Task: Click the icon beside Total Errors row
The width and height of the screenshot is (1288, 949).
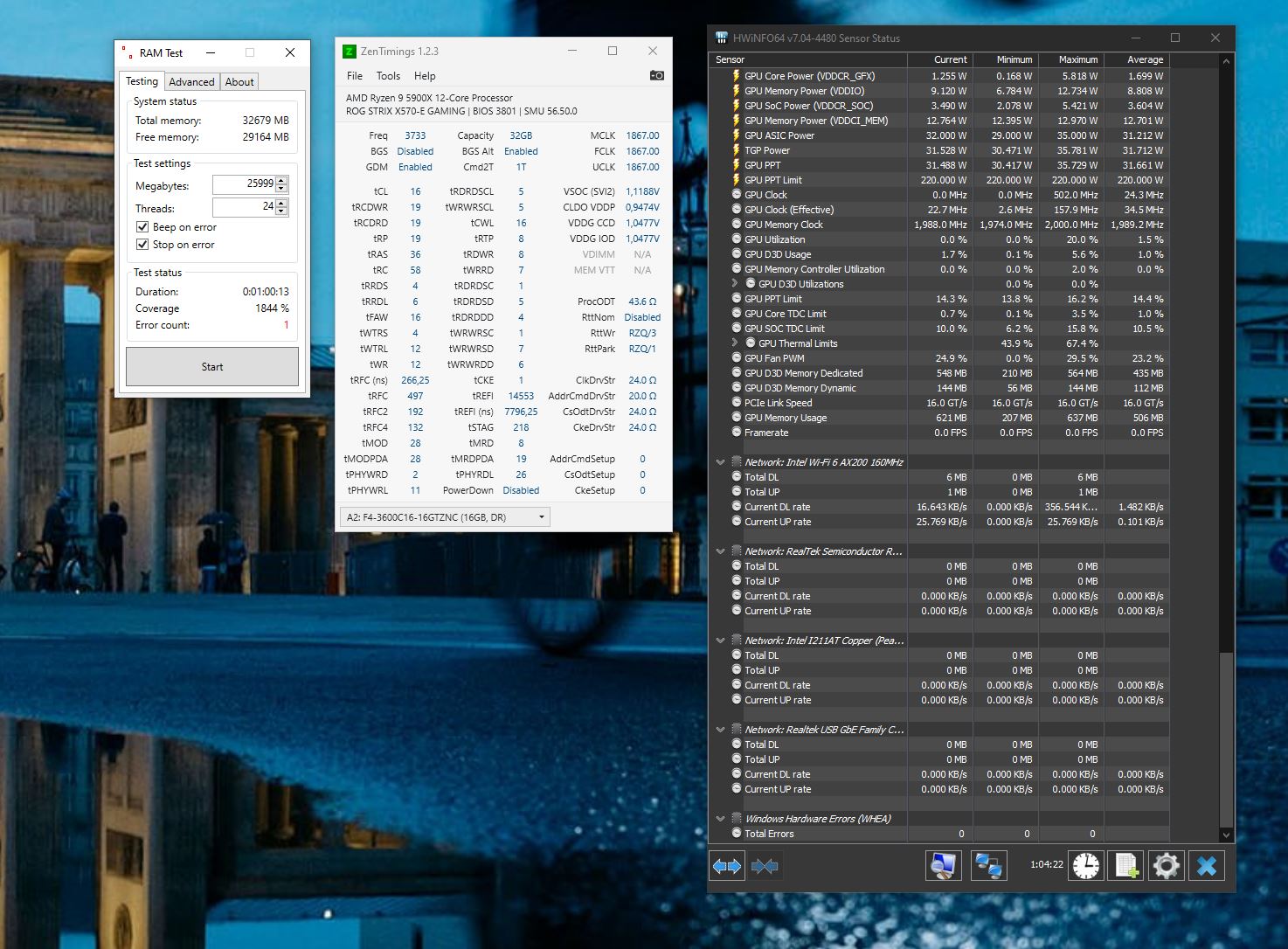Action: pyautogui.click(x=737, y=834)
